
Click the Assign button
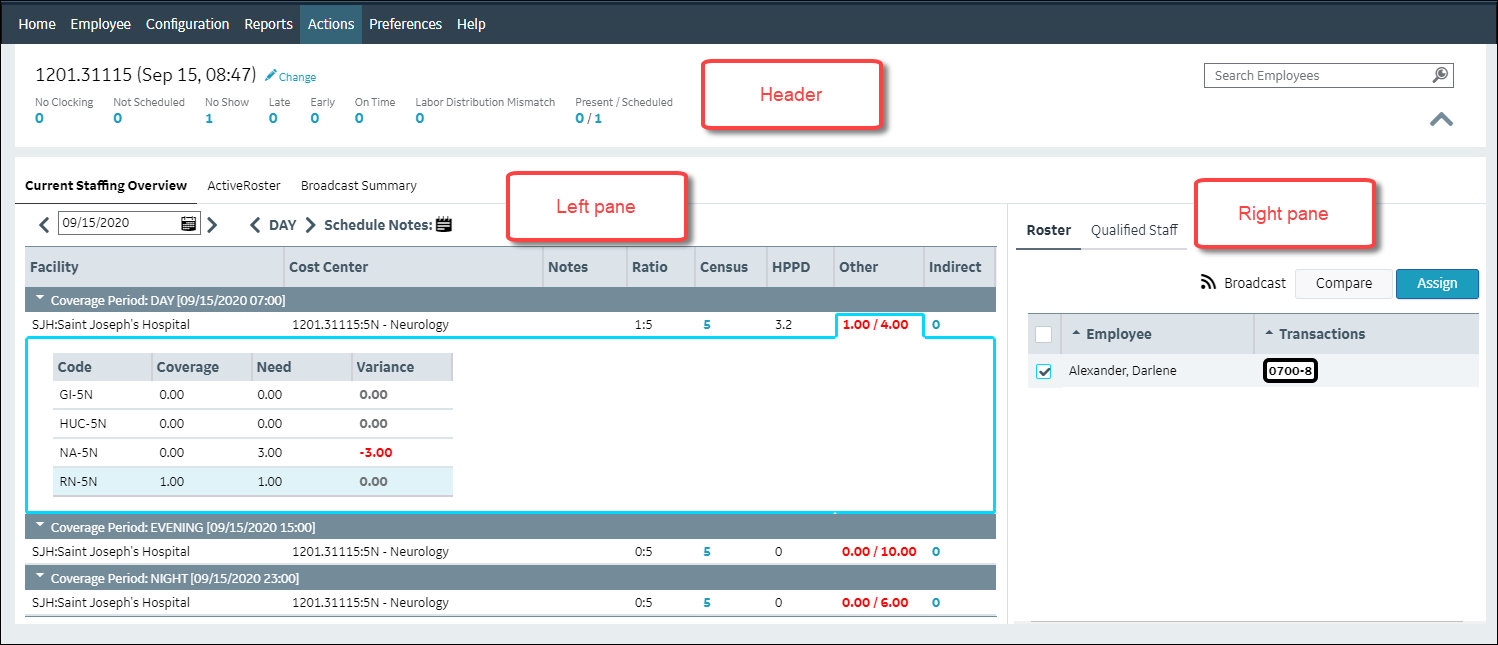(x=1436, y=283)
